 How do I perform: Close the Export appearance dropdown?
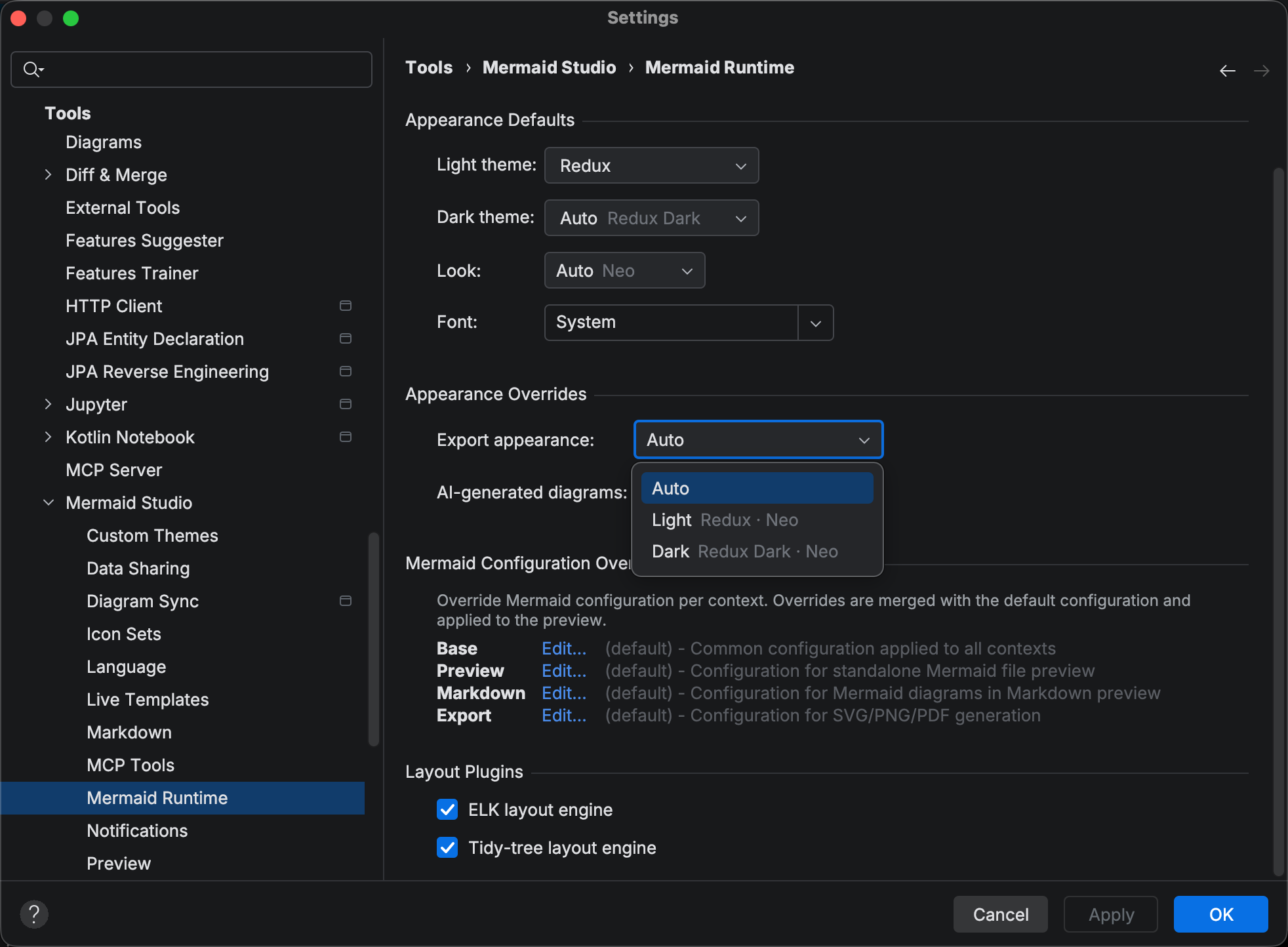[759, 439]
